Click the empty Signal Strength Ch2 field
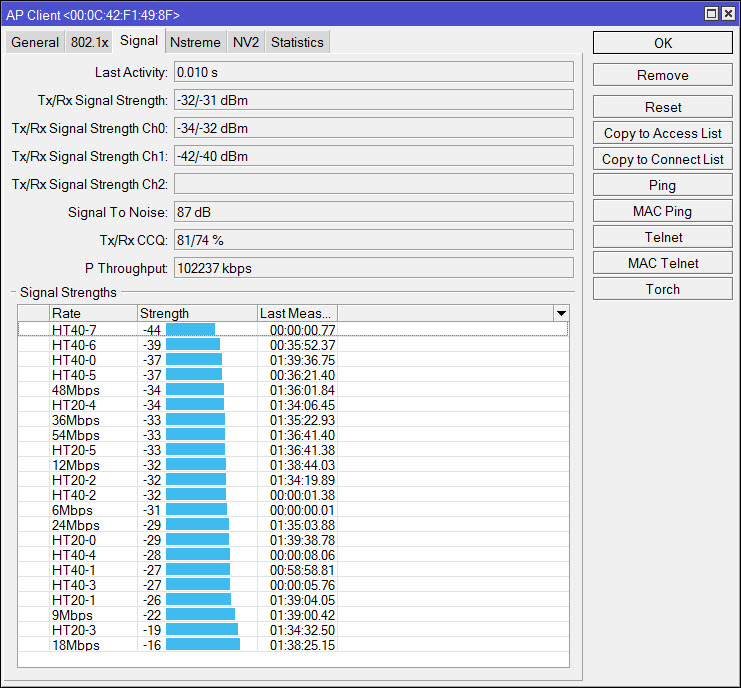The image size is (741, 688). click(374, 184)
